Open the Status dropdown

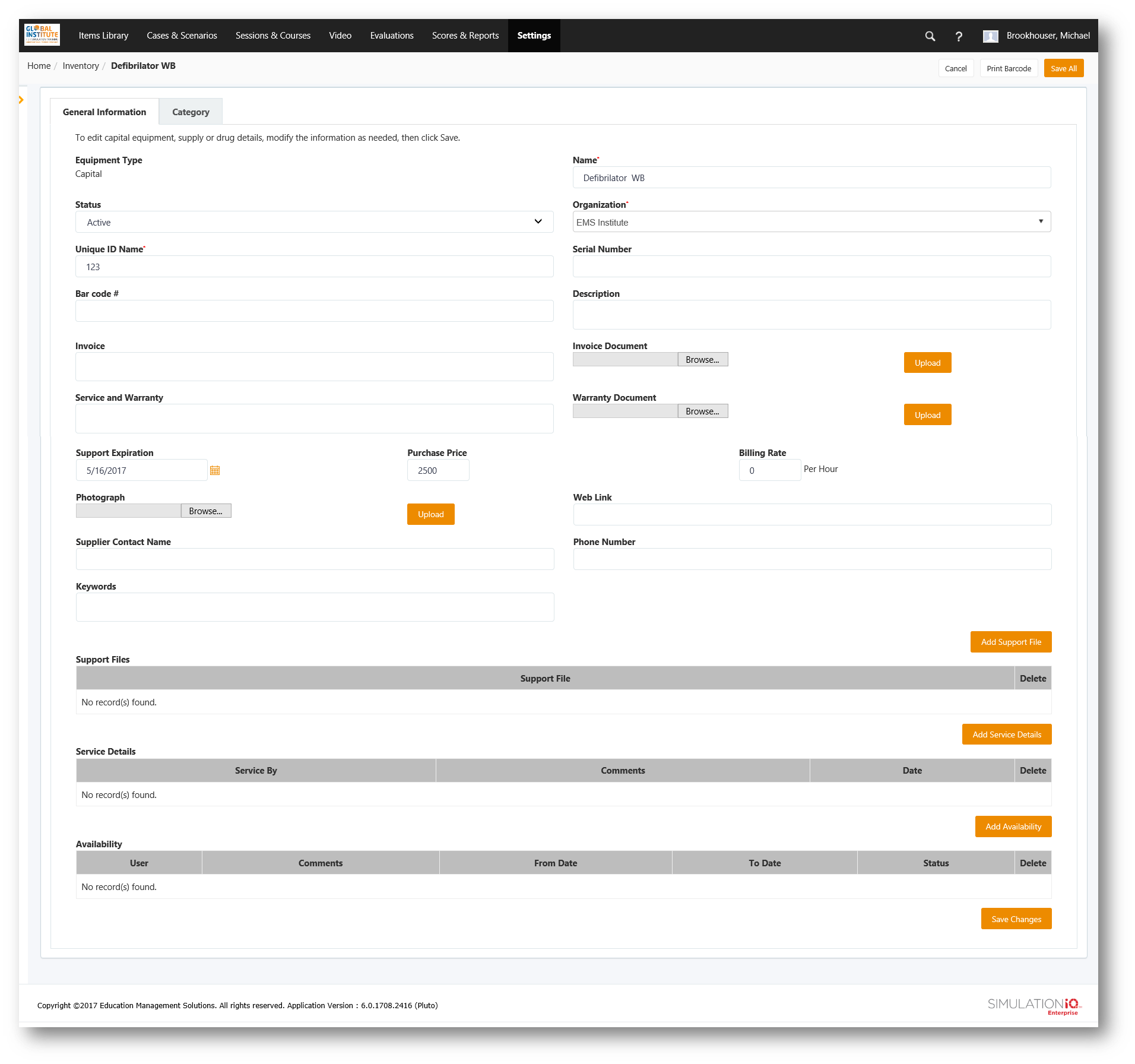[x=314, y=222]
